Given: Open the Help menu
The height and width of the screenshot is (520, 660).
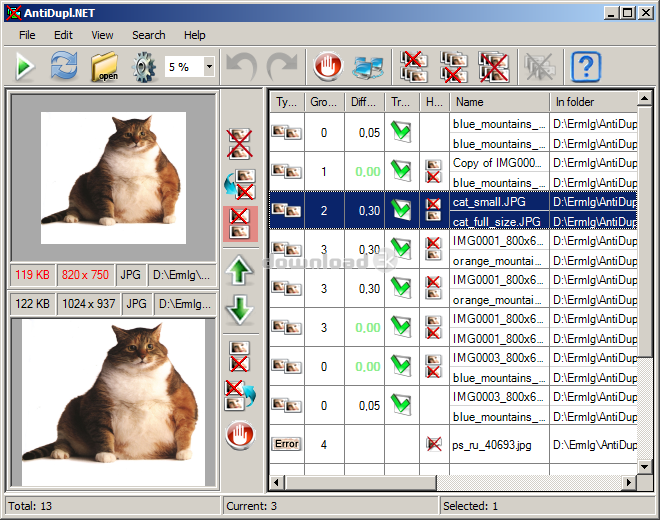Looking at the screenshot, I should [194, 35].
